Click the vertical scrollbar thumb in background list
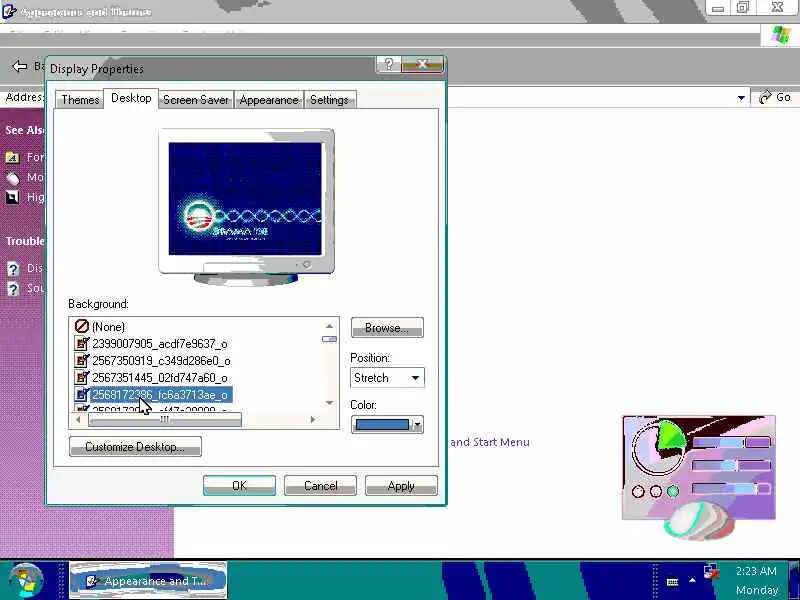The image size is (800, 600). pyautogui.click(x=330, y=339)
